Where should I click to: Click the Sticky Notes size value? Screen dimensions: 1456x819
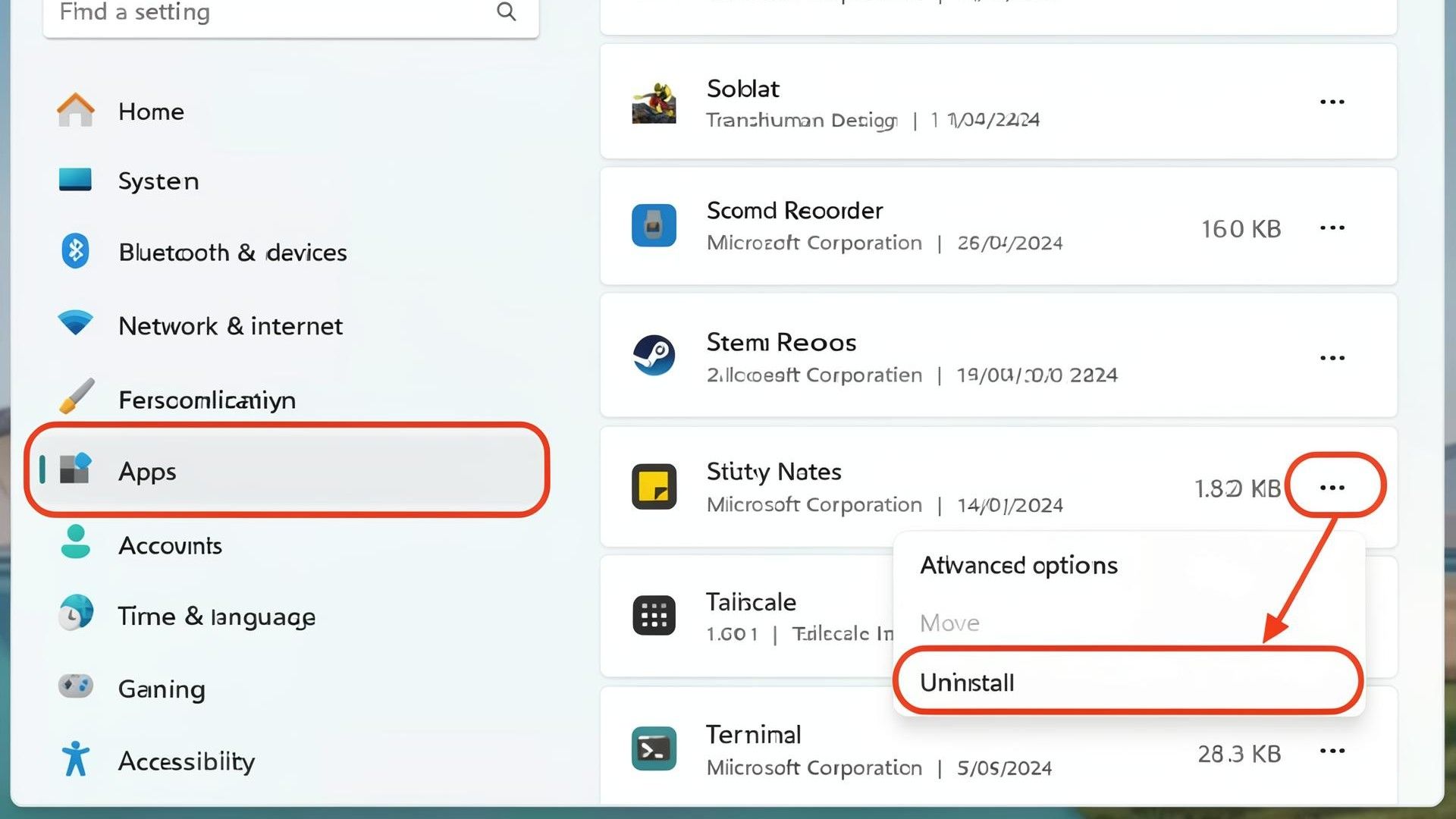[1237, 488]
